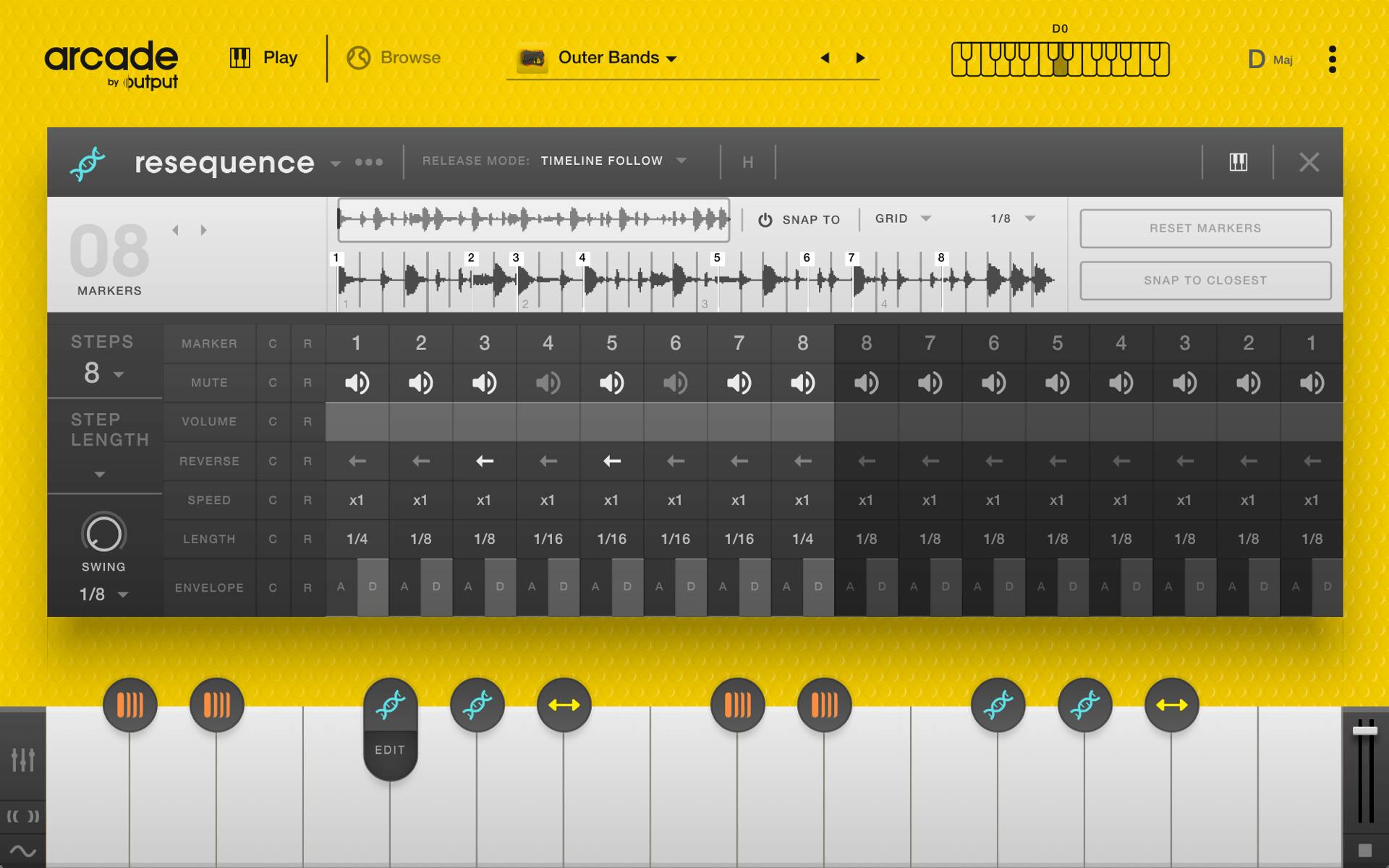The image size is (1389, 868).
Task: Toggle mute on the seventh step
Action: [x=739, y=383]
